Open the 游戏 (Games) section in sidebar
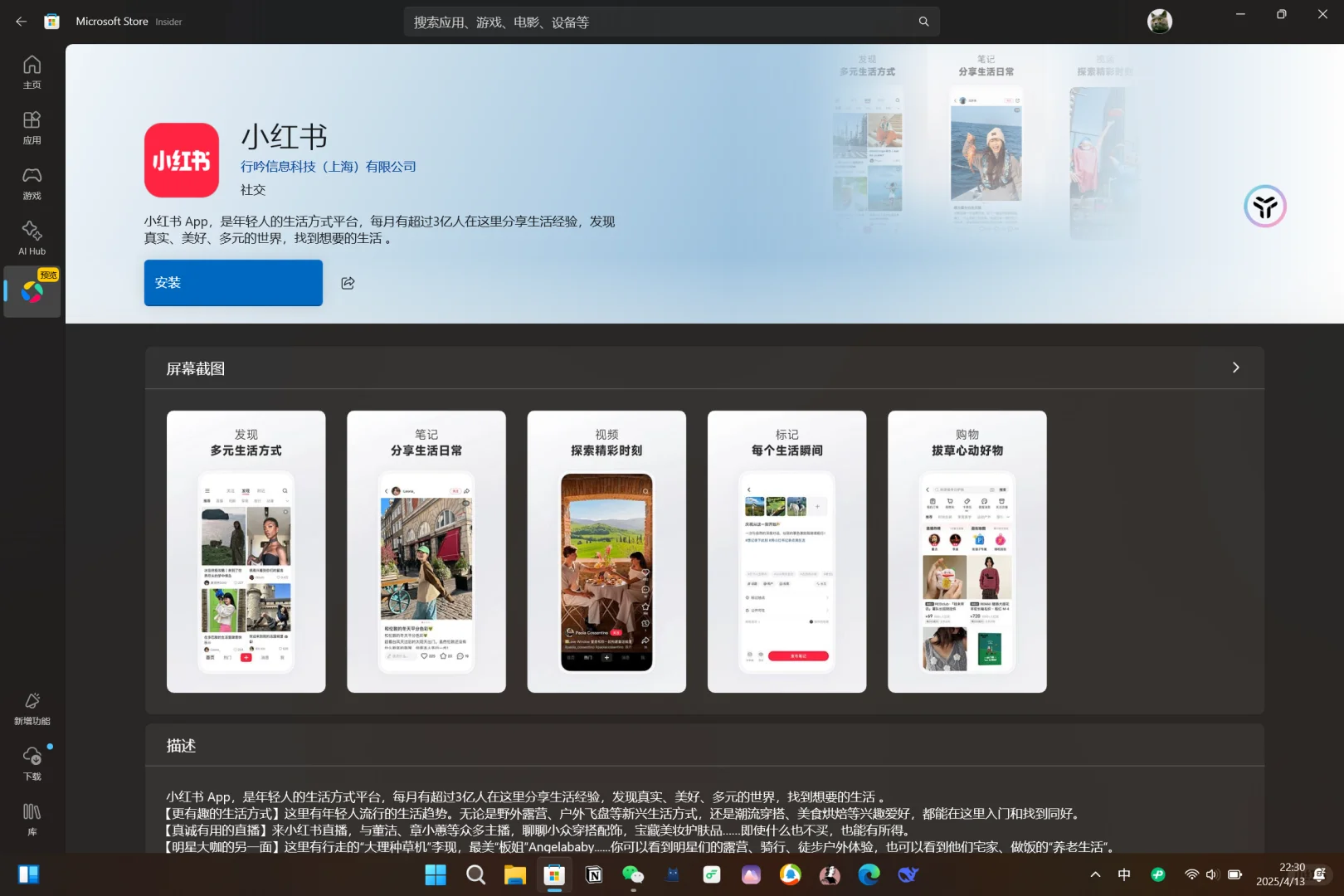The height and width of the screenshot is (896, 1344). click(x=32, y=182)
